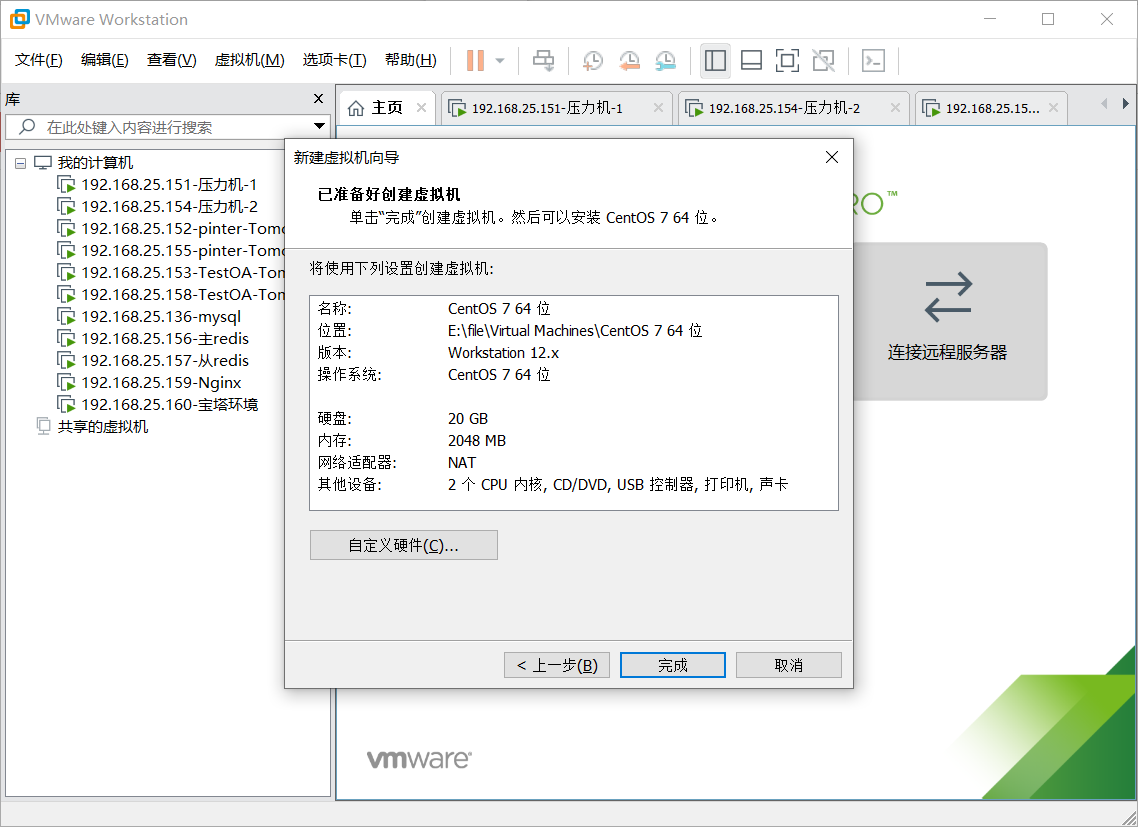
Task: Close the library panel with its X
Action: (x=319, y=99)
